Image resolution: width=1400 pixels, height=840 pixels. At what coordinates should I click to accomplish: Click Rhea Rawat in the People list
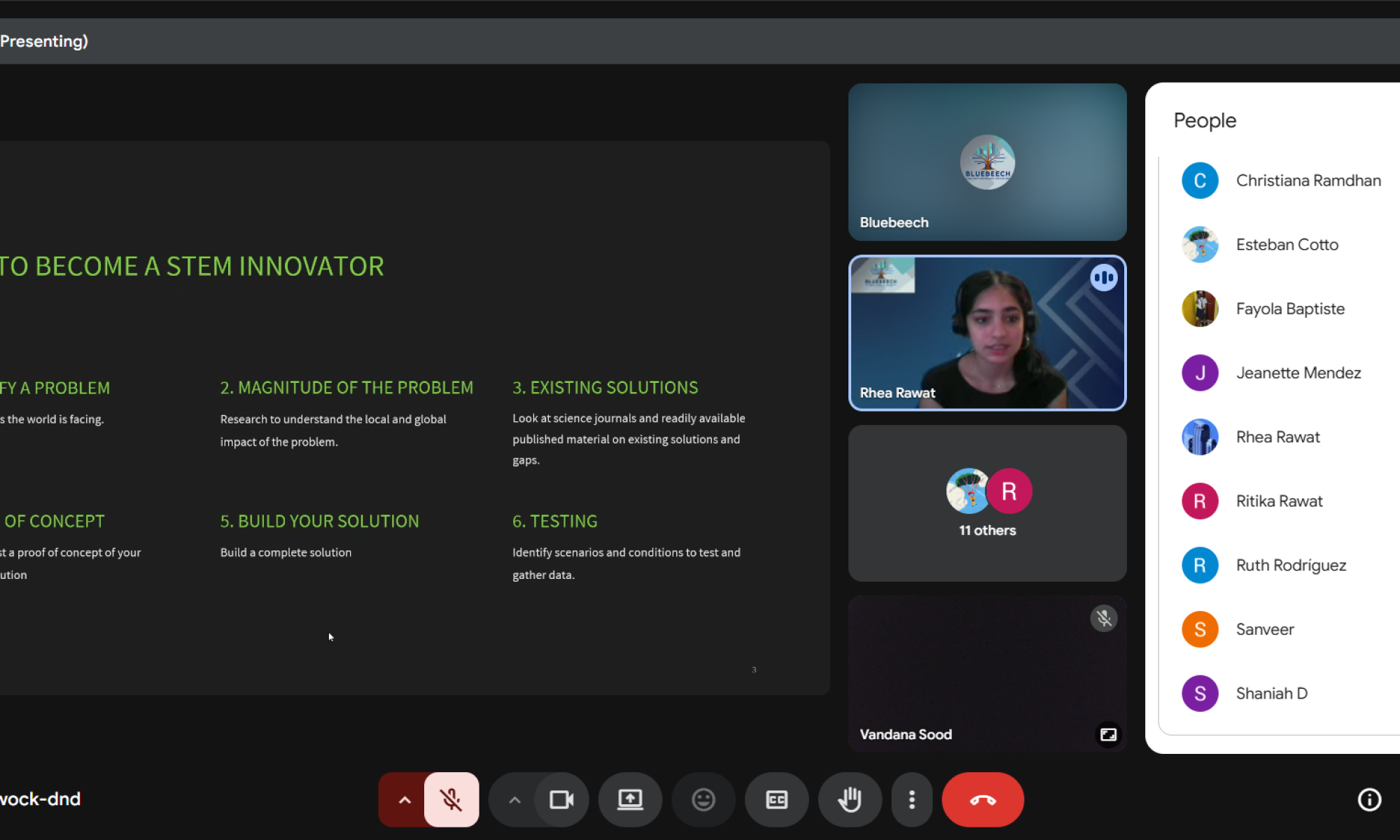coord(1281,437)
